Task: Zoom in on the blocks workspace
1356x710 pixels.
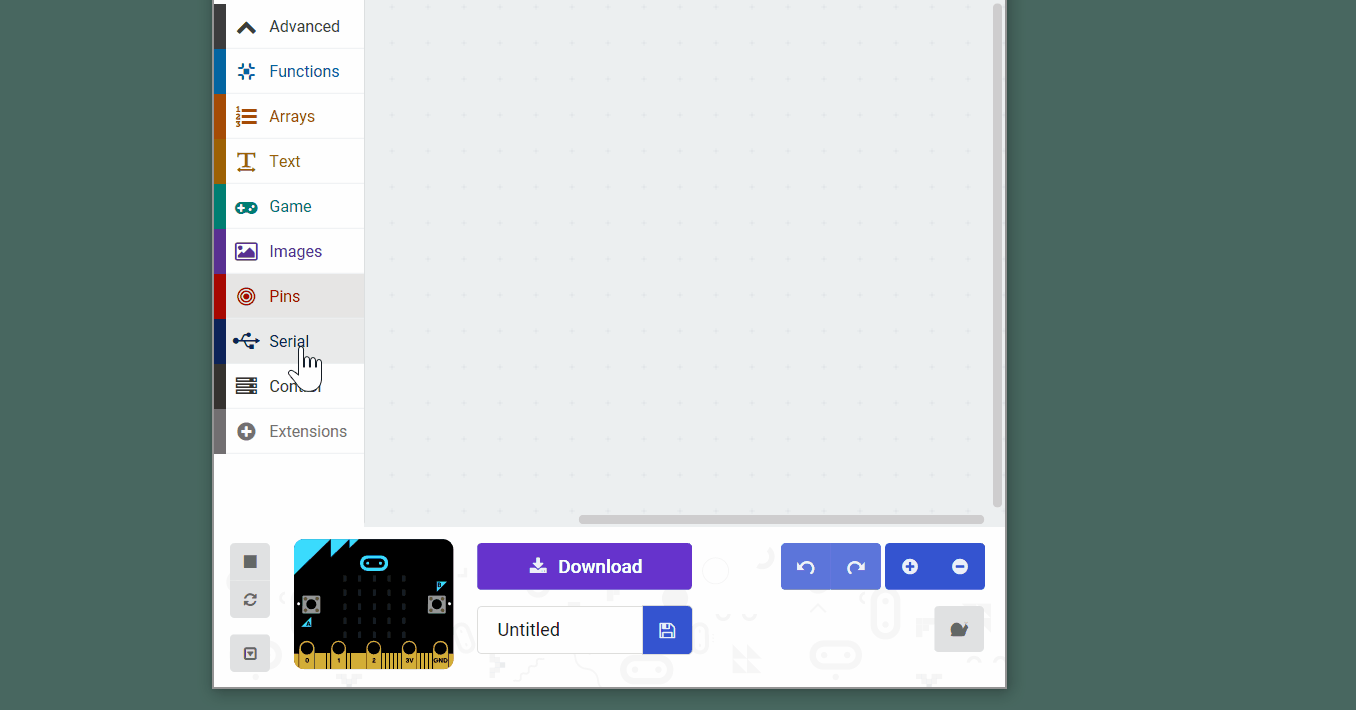Action: (x=909, y=566)
